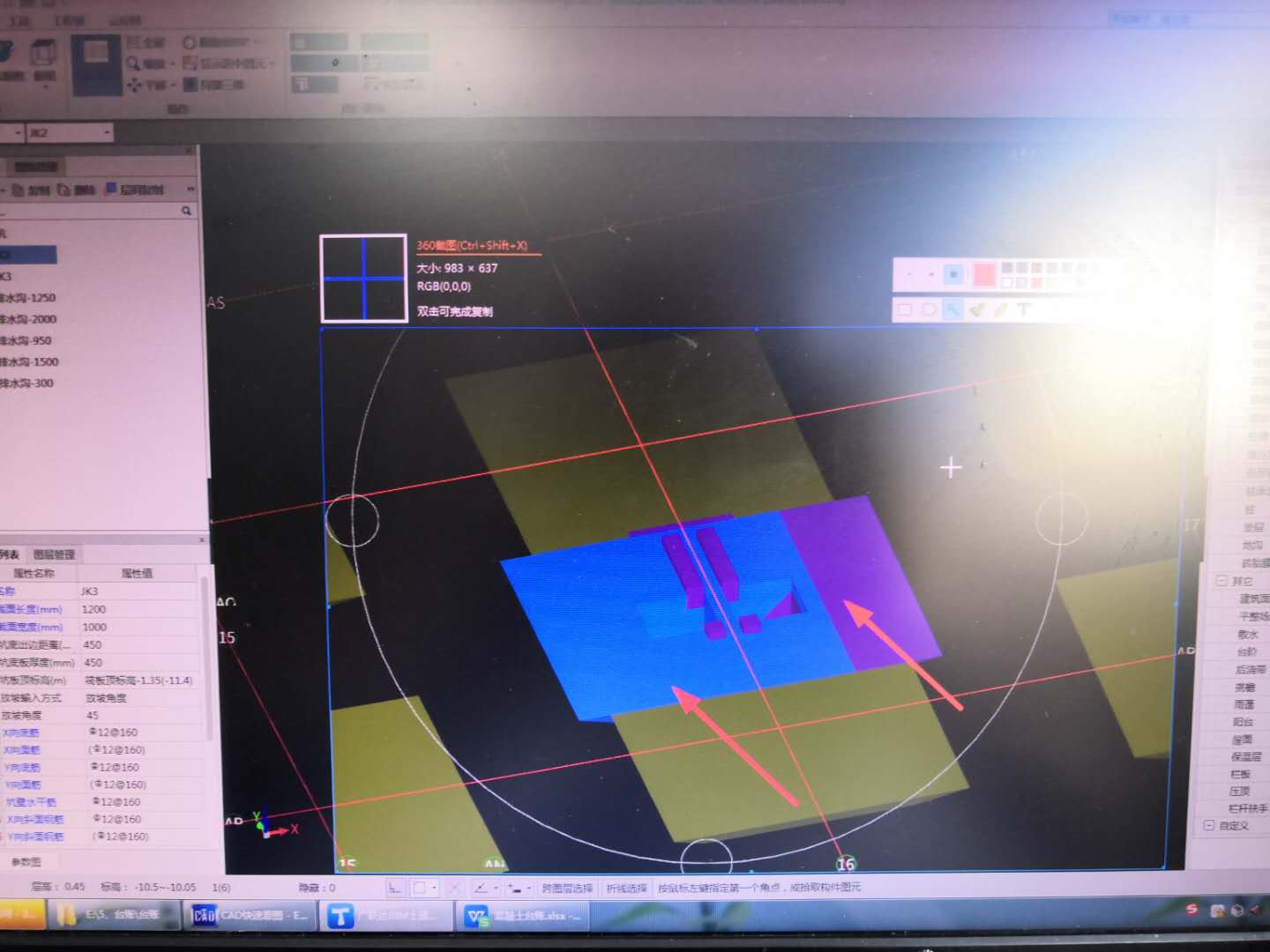This screenshot has height=952, width=1270.
Task: Select 排水沟-1250 in the component list
Action: (x=27, y=298)
